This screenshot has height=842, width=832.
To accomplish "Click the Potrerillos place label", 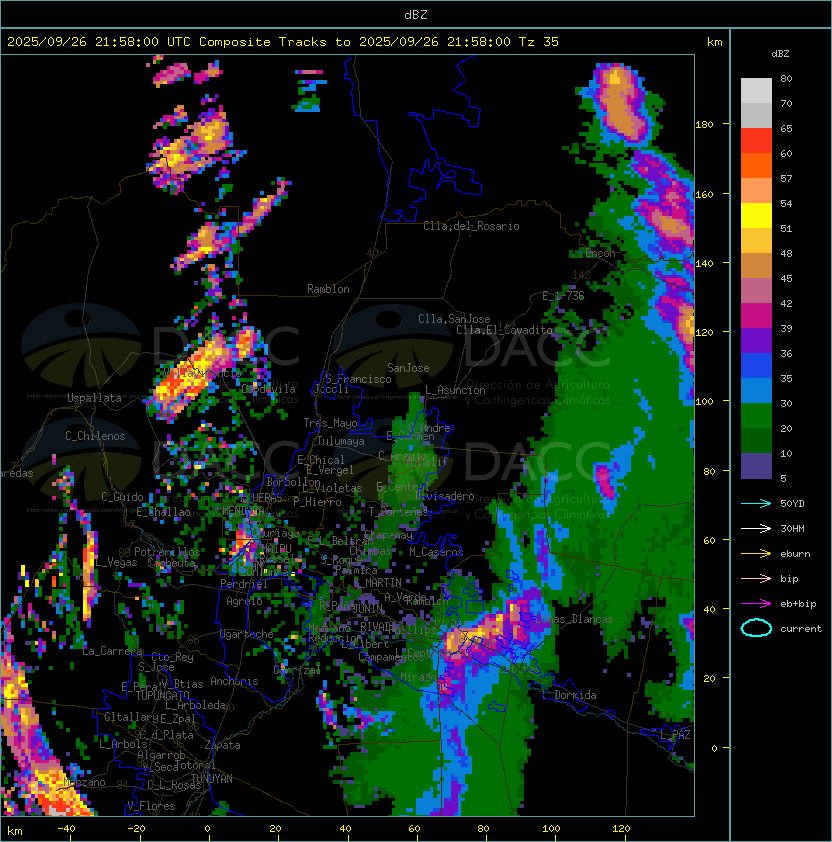I will [167, 552].
